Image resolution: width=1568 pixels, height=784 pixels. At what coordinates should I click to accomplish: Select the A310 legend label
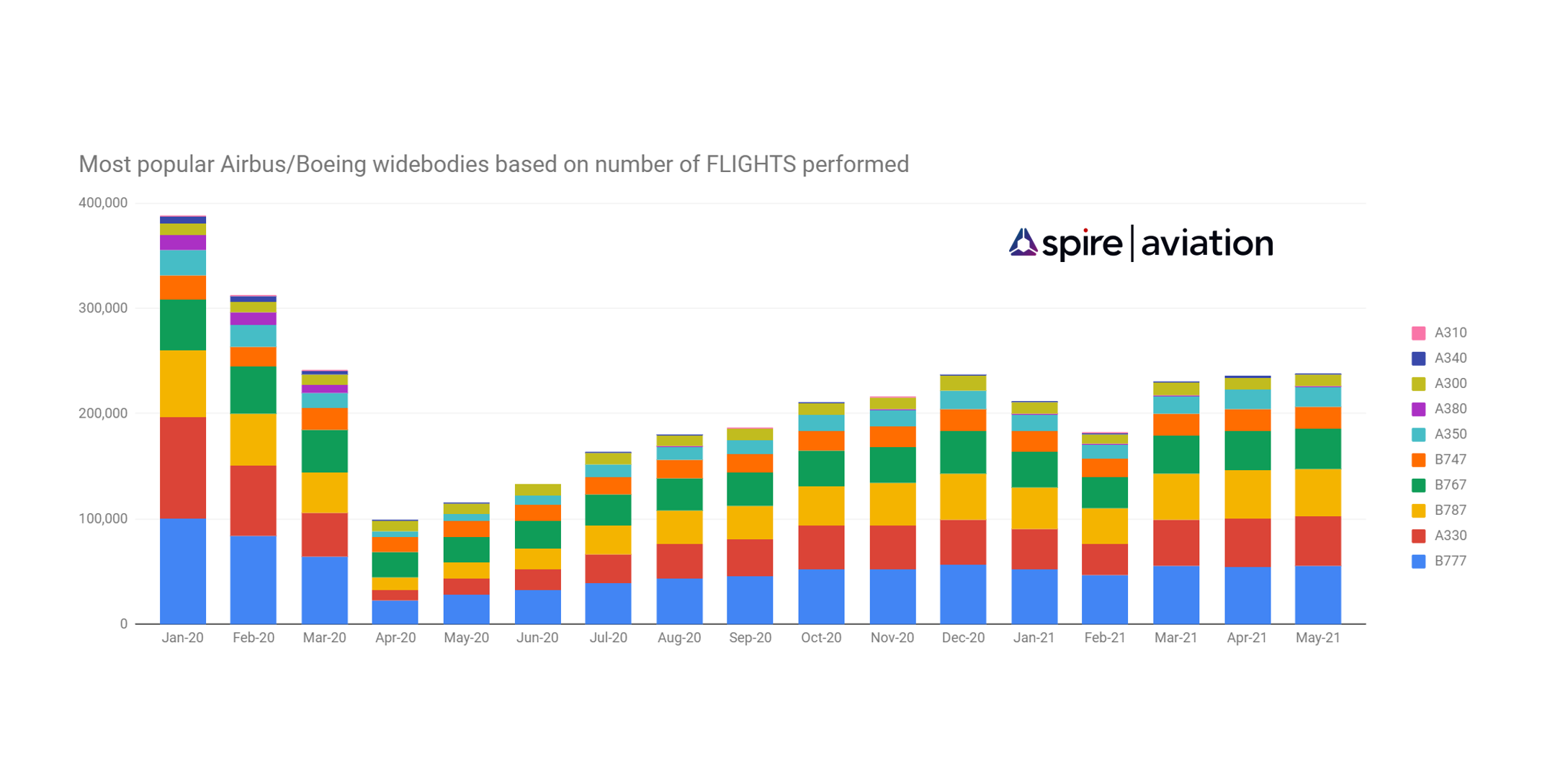(x=1450, y=333)
